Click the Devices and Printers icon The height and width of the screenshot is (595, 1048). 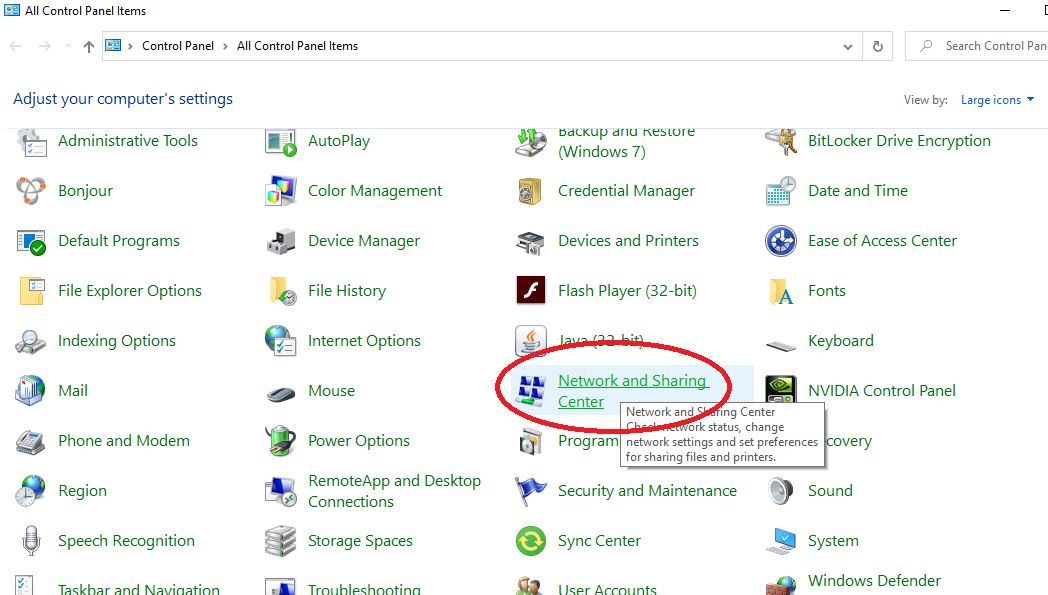[x=531, y=242]
